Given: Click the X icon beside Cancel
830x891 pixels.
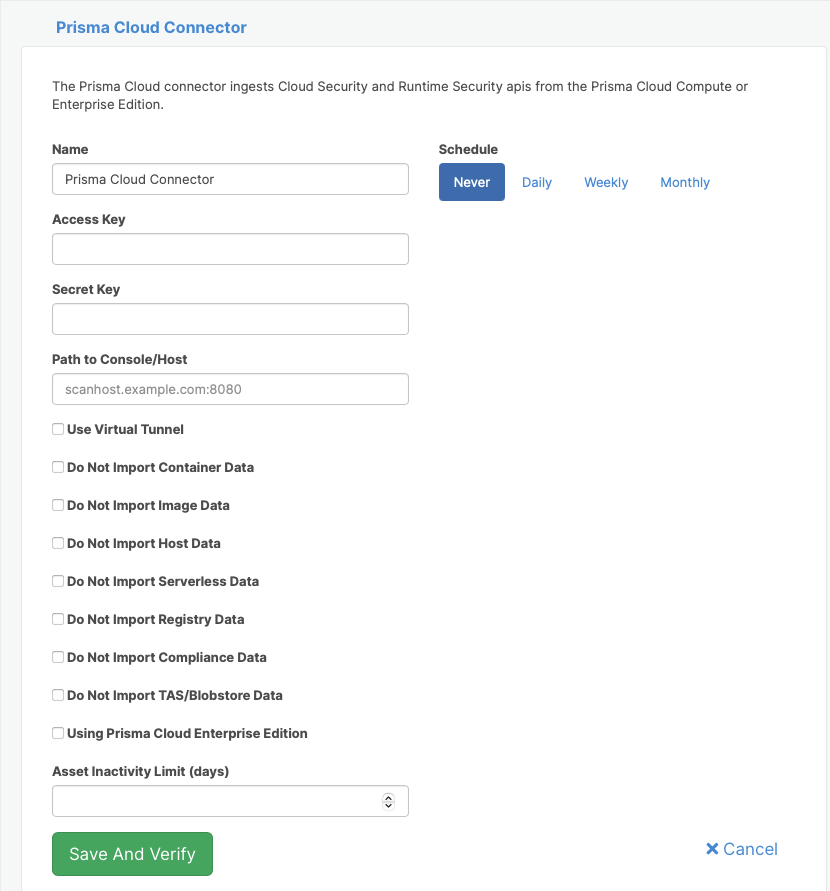Looking at the screenshot, I should tap(712, 849).
